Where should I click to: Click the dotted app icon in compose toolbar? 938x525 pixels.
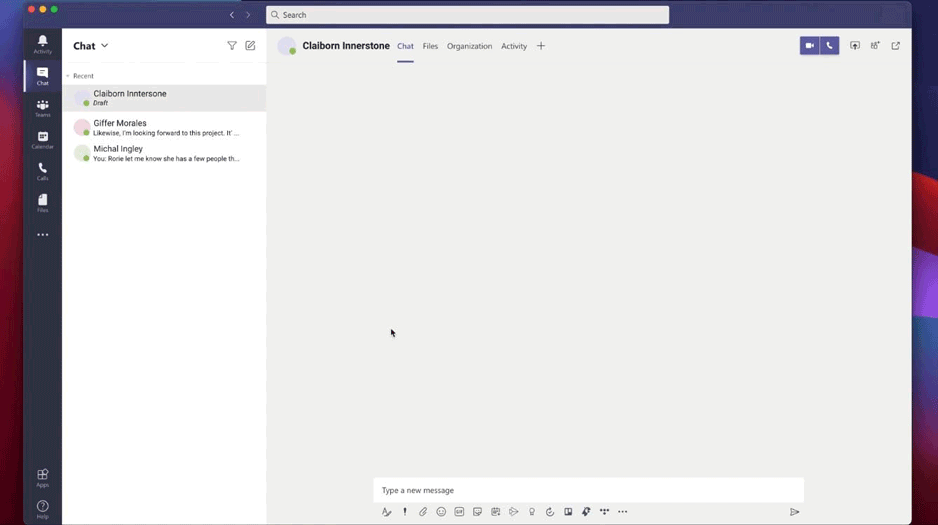pyautogui.click(x=604, y=512)
